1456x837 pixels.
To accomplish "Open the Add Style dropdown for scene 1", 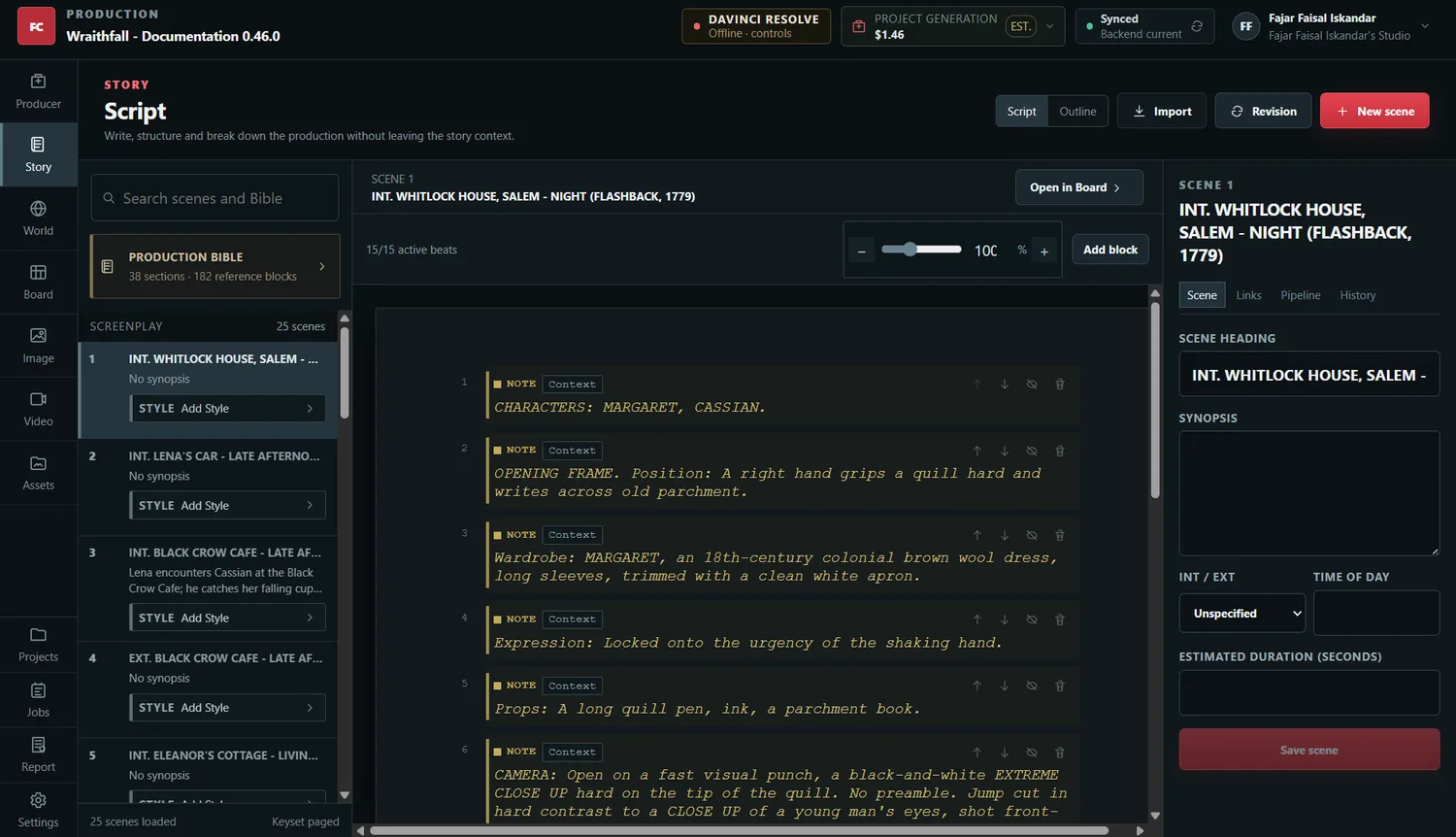I will [x=228, y=409].
